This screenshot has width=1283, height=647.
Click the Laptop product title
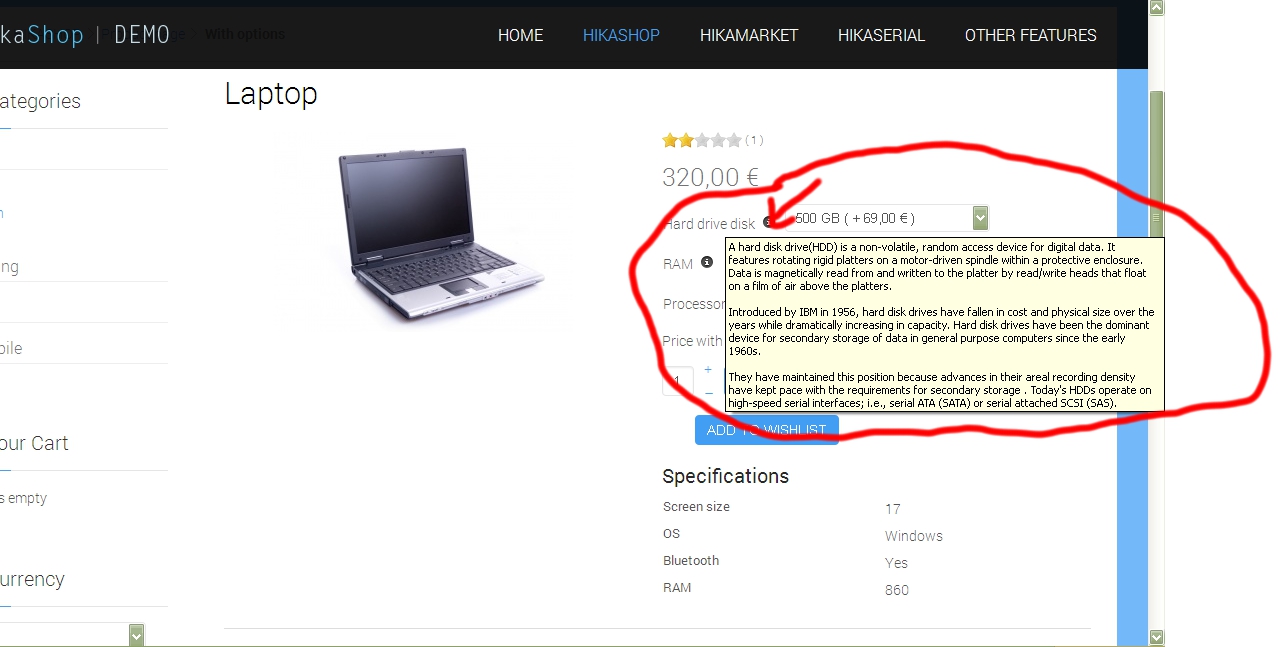pyautogui.click(x=271, y=93)
